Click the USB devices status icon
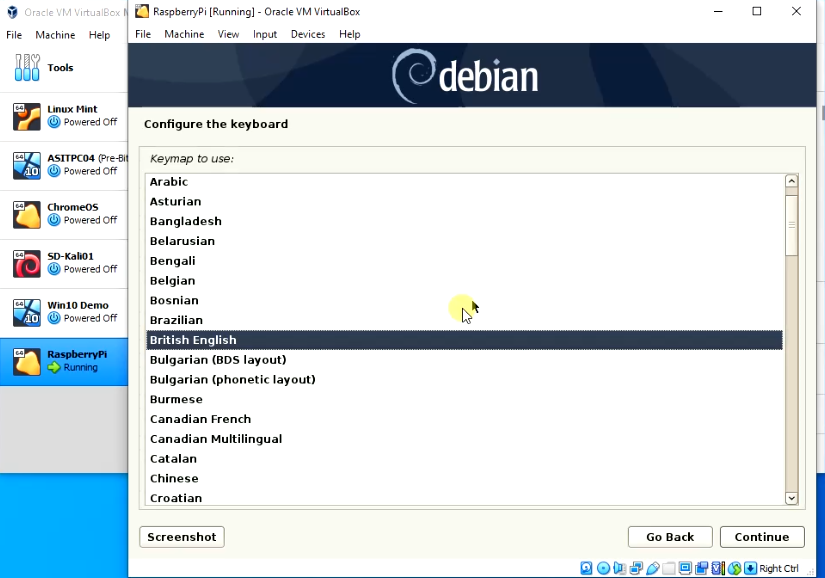The image size is (825, 578). 652,568
